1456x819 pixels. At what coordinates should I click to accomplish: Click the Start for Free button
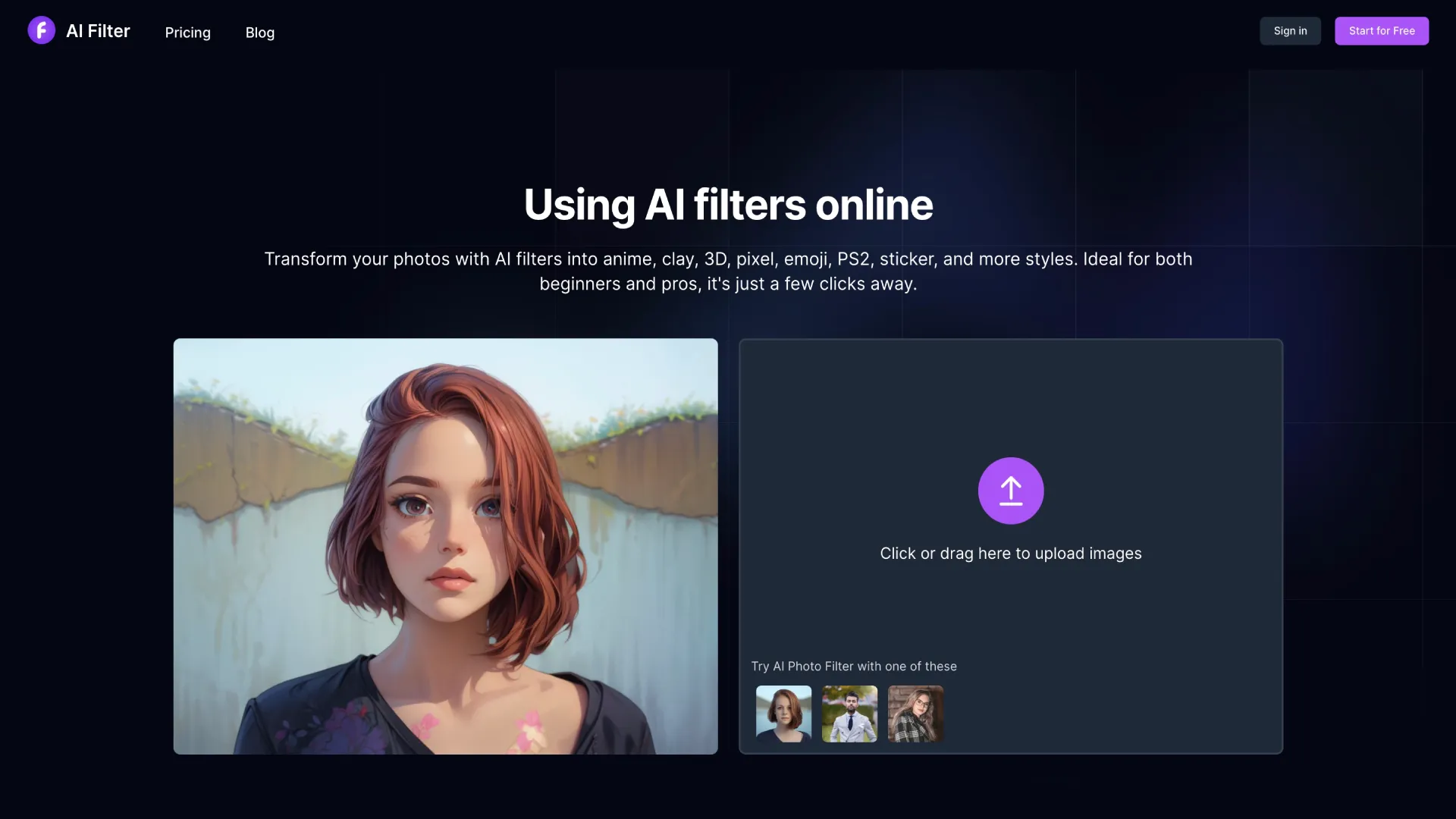(1382, 31)
